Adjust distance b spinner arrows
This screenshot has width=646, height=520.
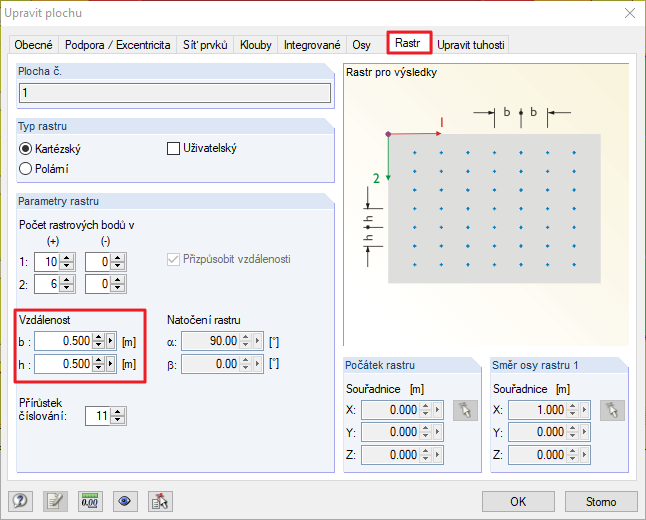click(x=98, y=341)
